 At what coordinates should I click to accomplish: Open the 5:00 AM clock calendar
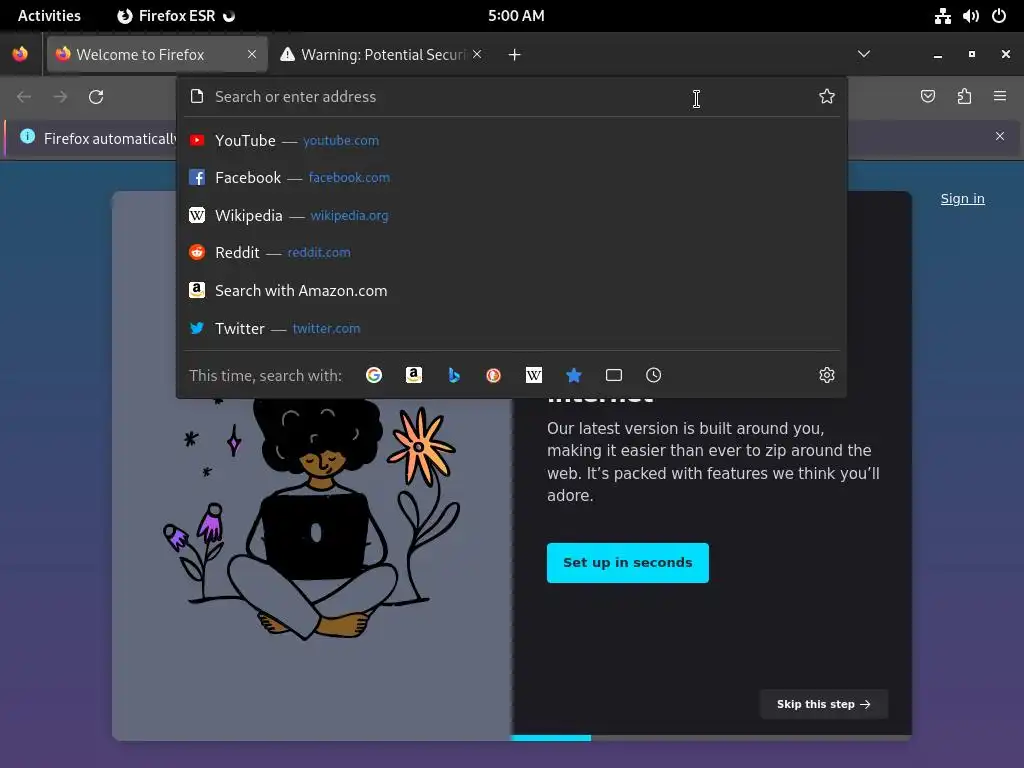(516, 16)
